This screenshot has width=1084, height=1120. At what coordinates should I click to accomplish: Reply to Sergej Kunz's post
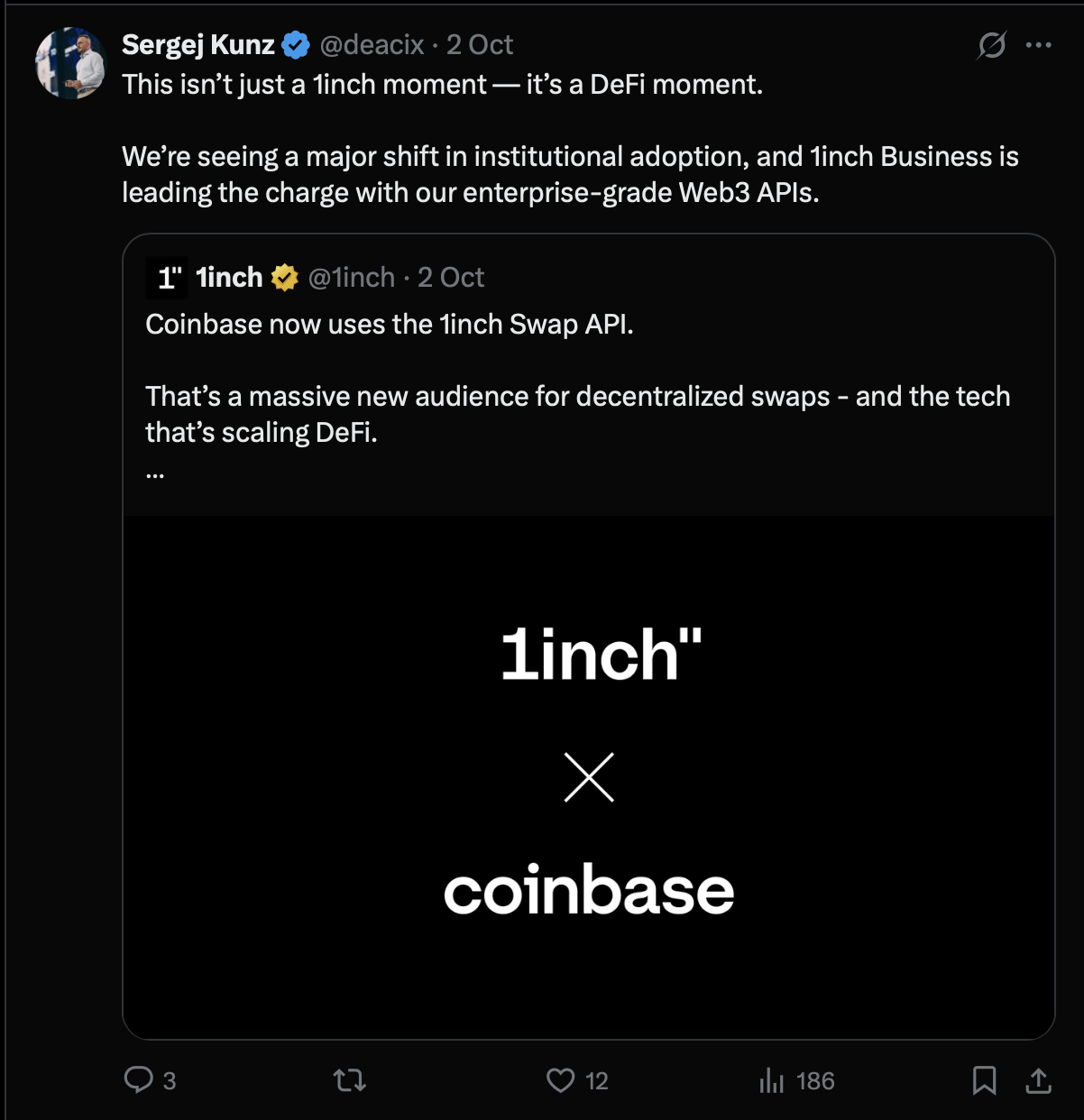[139, 1079]
